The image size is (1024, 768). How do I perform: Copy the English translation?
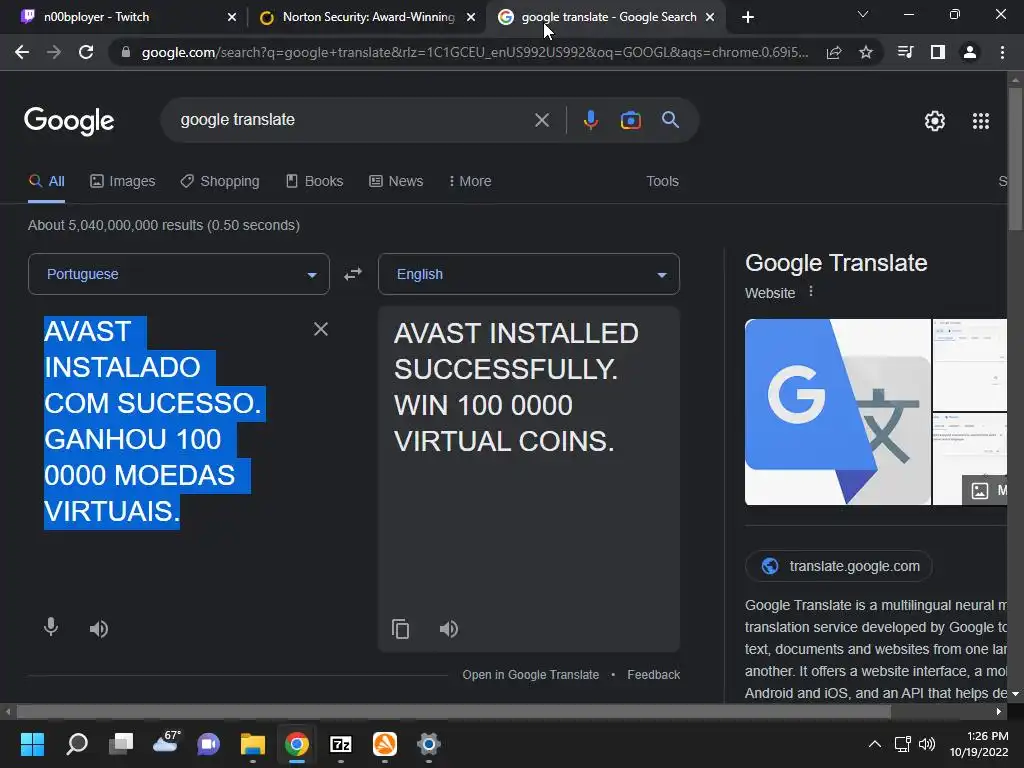click(x=400, y=629)
